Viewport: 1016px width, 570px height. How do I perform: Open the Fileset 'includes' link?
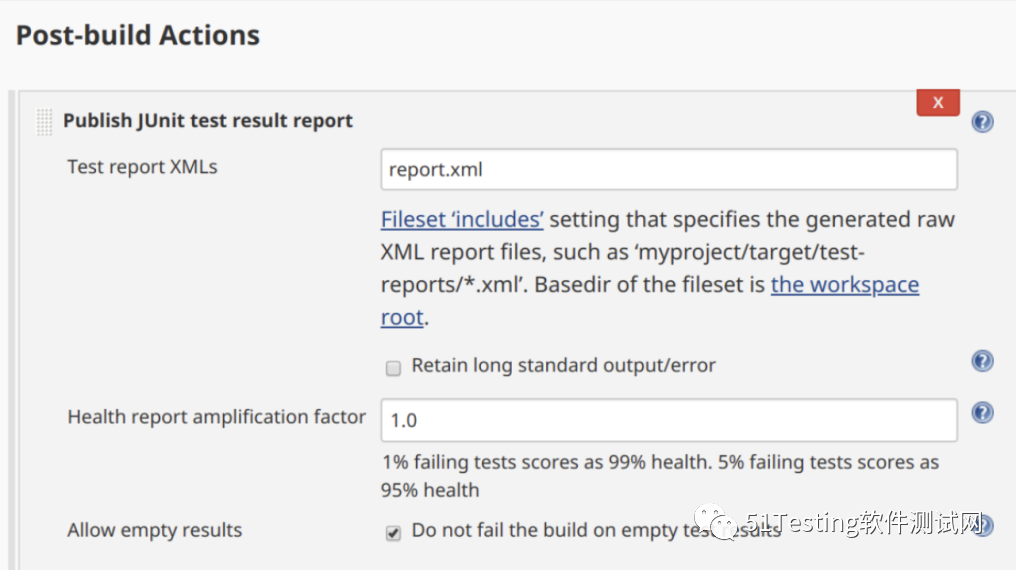coord(462,220)
